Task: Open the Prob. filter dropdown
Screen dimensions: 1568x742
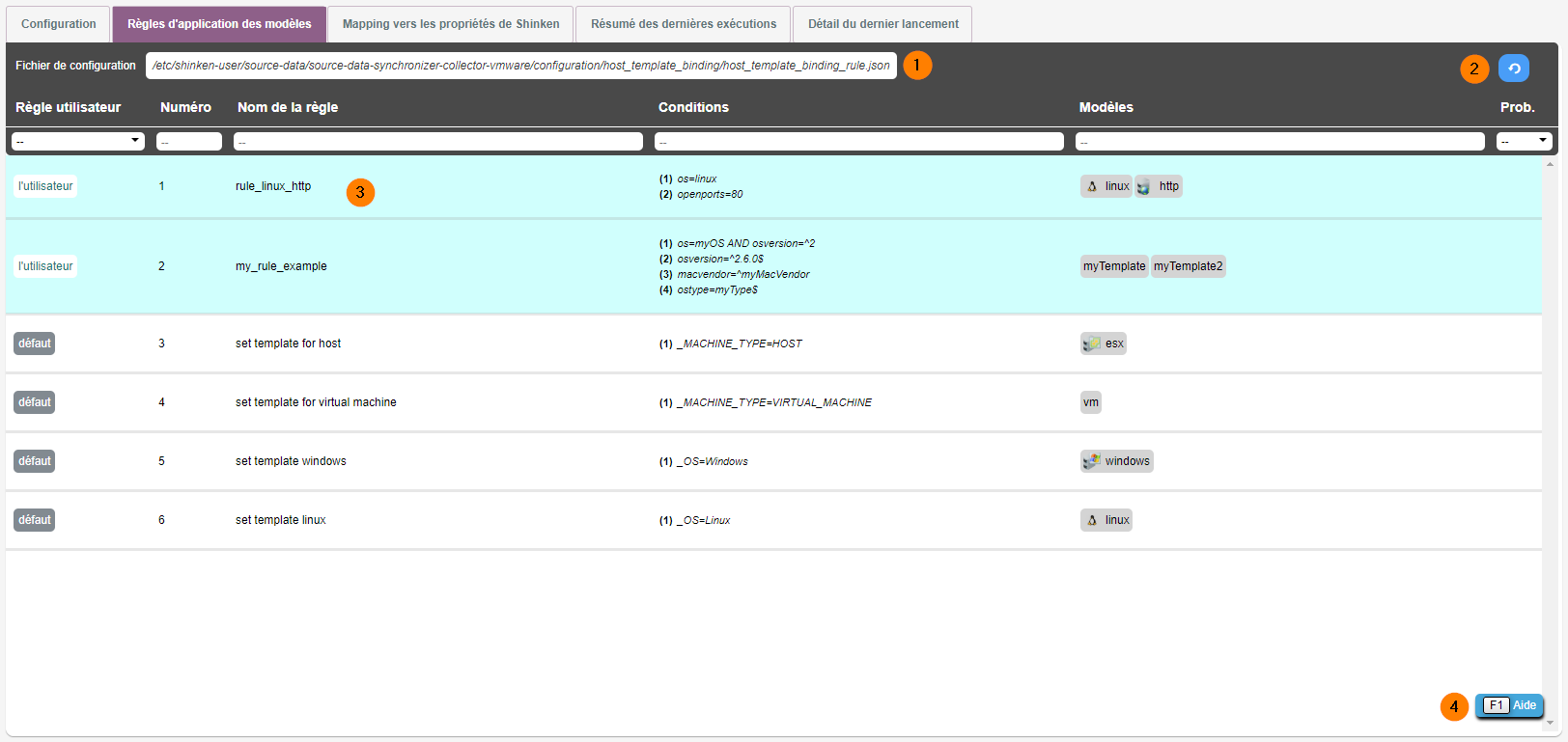Action: click(1524, 141)
